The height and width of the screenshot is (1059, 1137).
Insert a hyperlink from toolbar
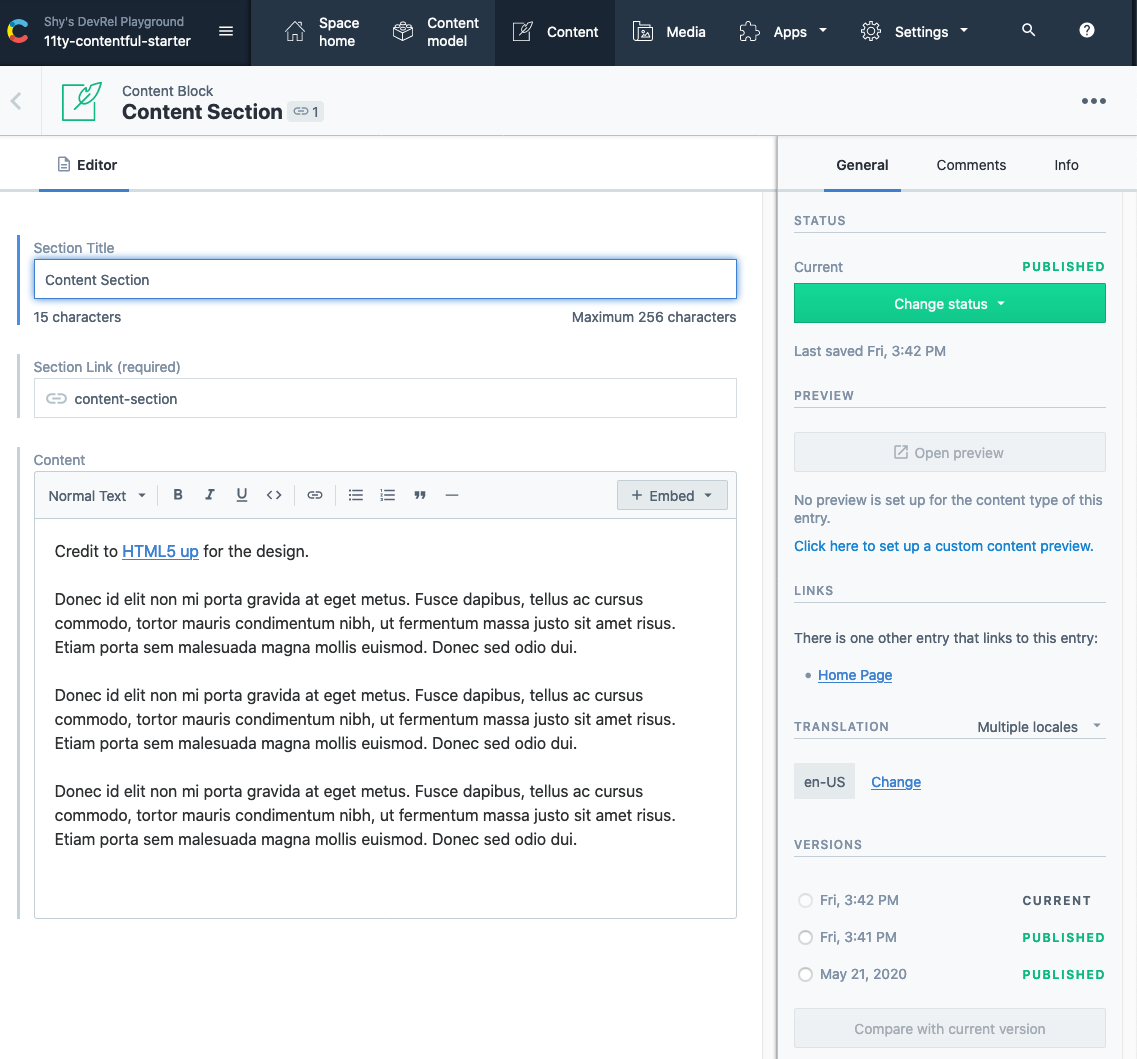pyautogui.click(x=315, y=495)
